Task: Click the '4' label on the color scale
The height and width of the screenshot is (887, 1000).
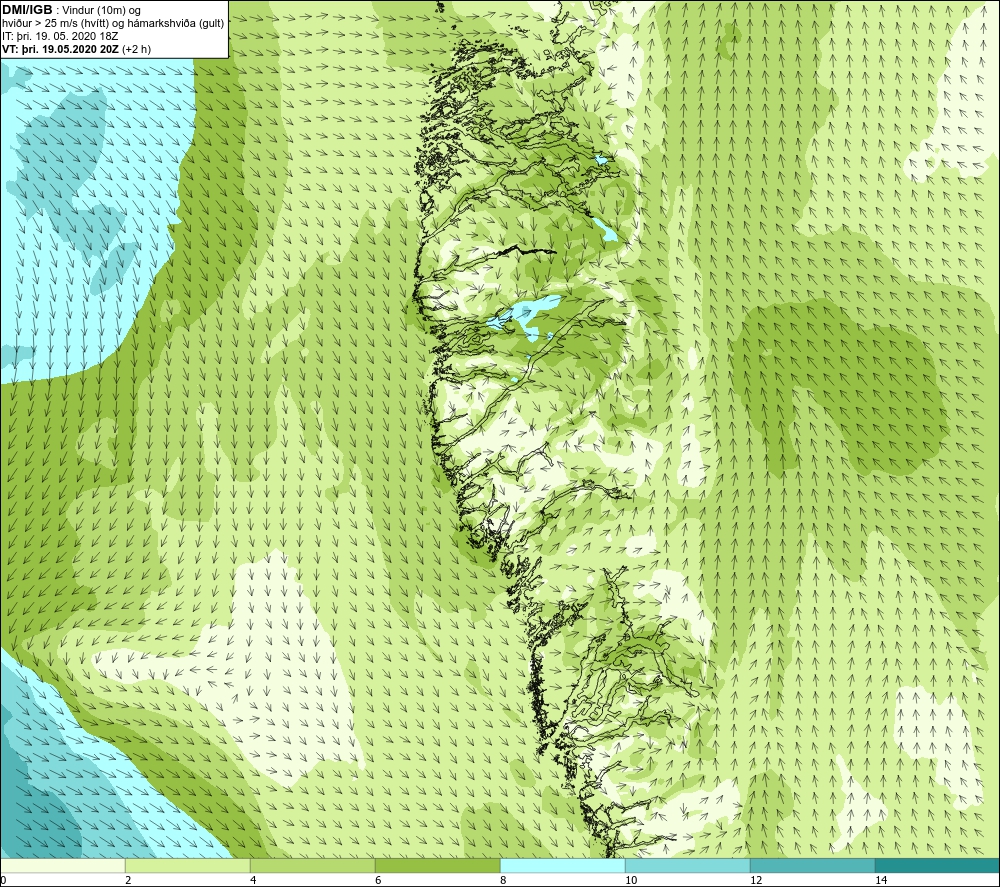Action: pyautogui.click(x=253, y=880)
